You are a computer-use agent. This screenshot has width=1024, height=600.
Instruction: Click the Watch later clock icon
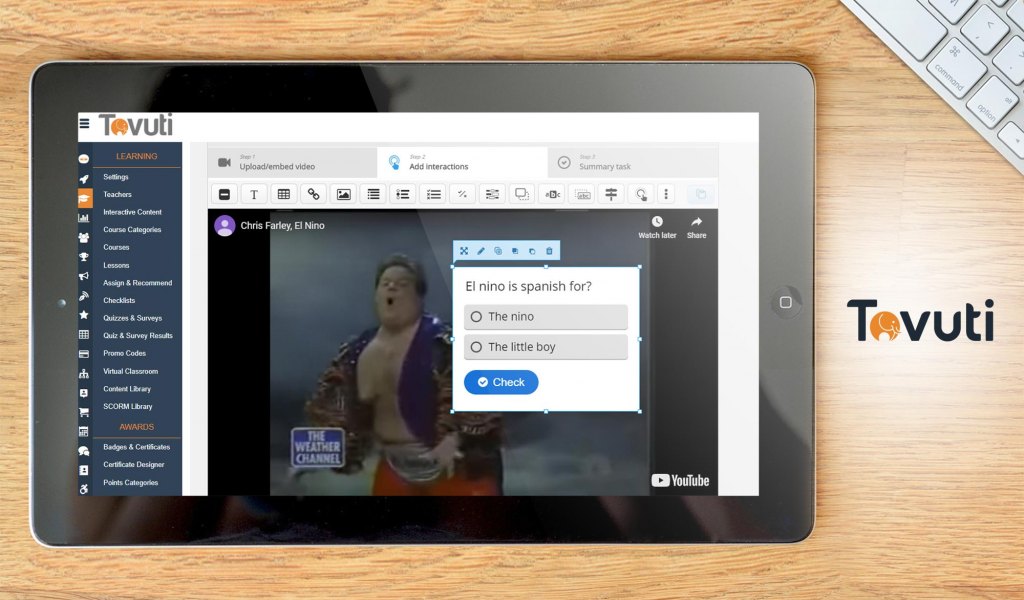pyautogui.click(x=657, y=223)
